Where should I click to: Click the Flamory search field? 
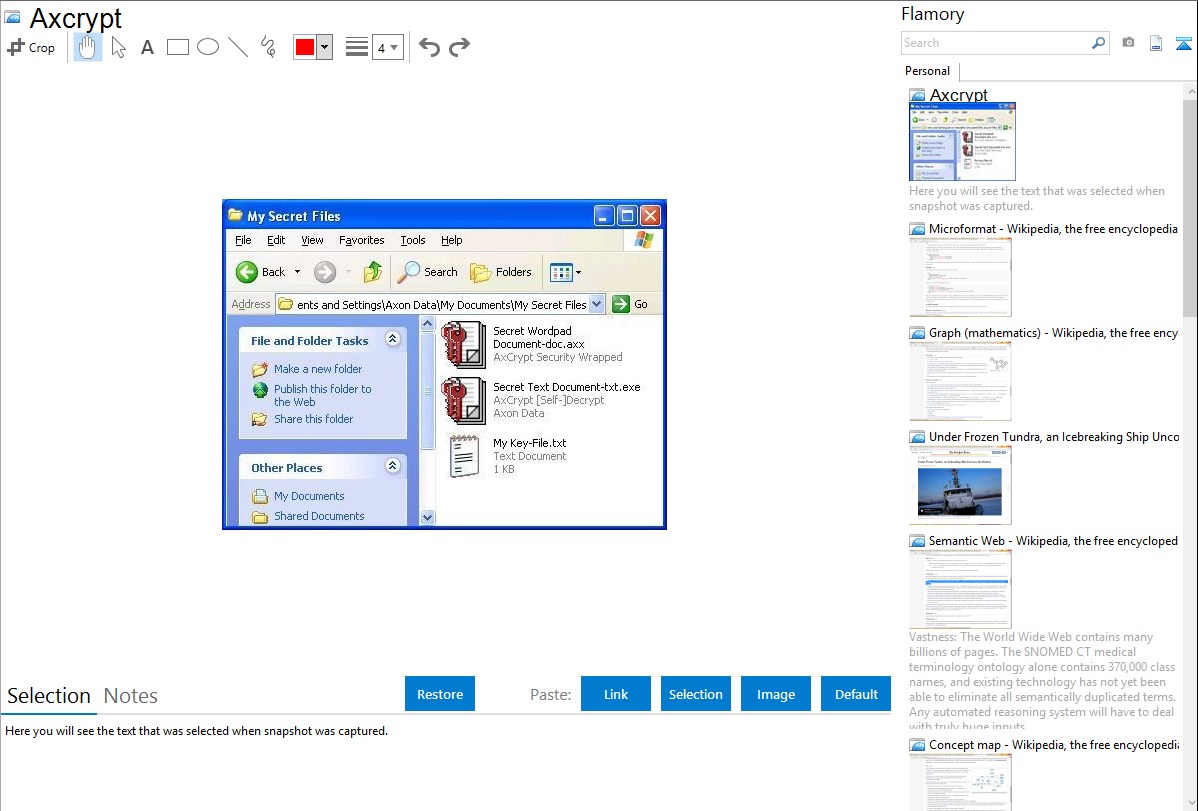click(995, 43)
